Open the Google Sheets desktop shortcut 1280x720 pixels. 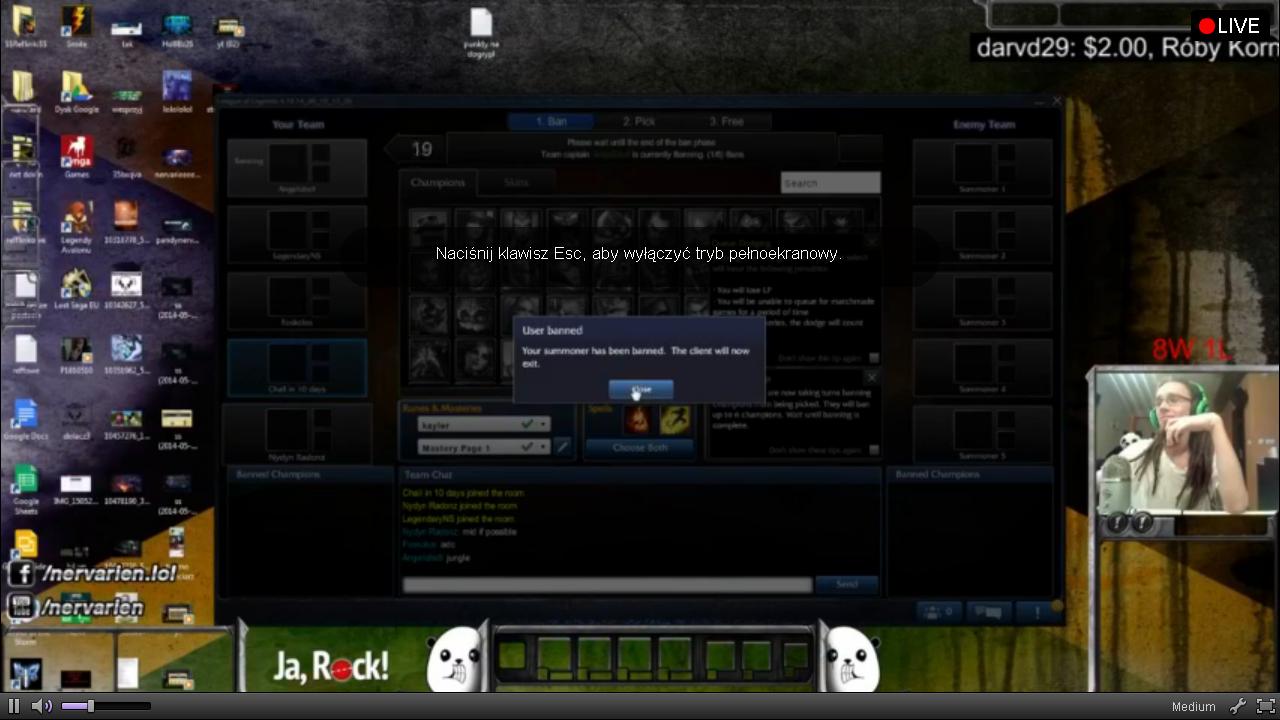pyautogui.click(x=25, y=490)
